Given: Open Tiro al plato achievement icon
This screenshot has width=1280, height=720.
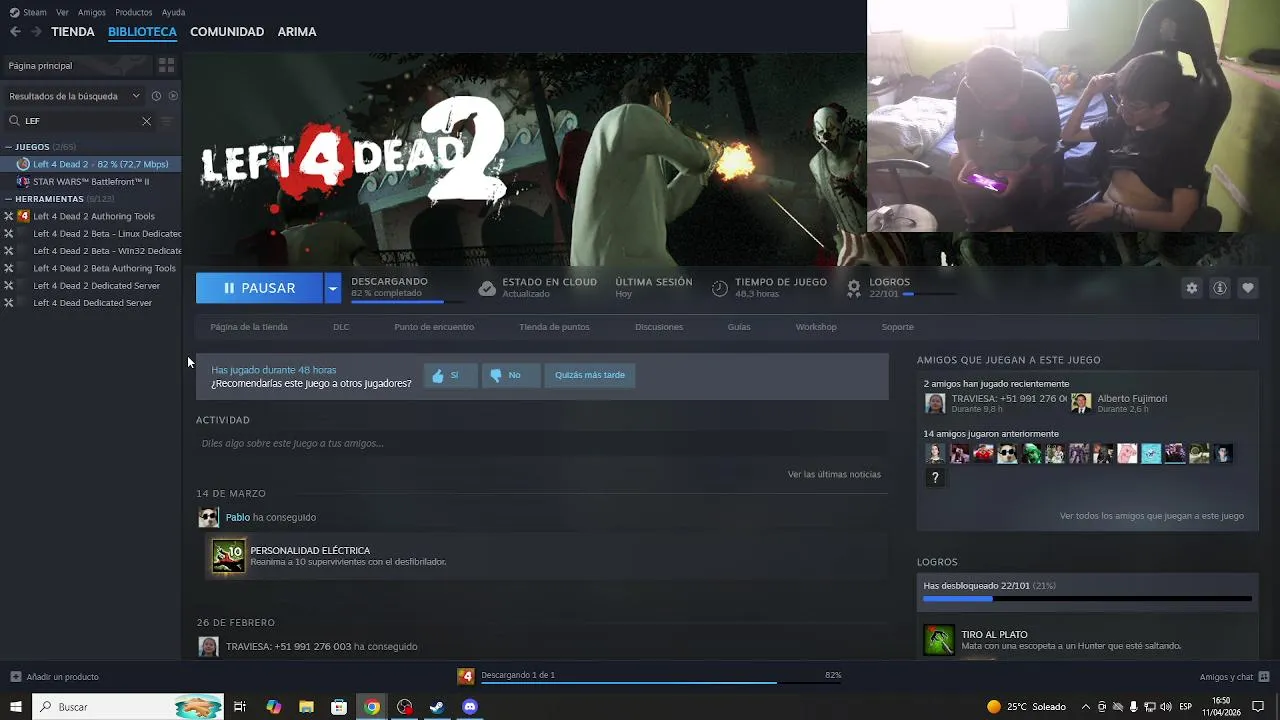Looking at the screenshot, I should [939, 640].
